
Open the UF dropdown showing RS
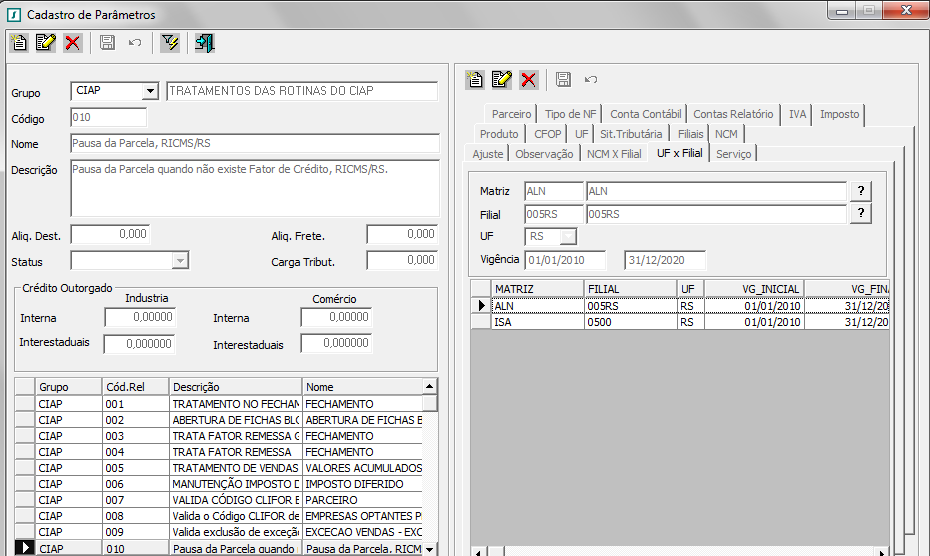click(568, 237)
